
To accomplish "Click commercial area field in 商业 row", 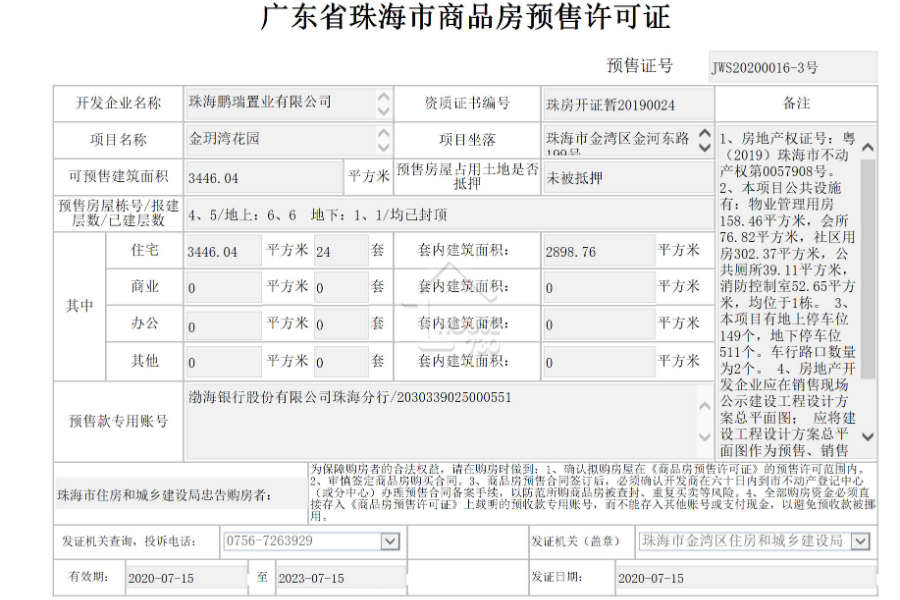I will [223, 287].
